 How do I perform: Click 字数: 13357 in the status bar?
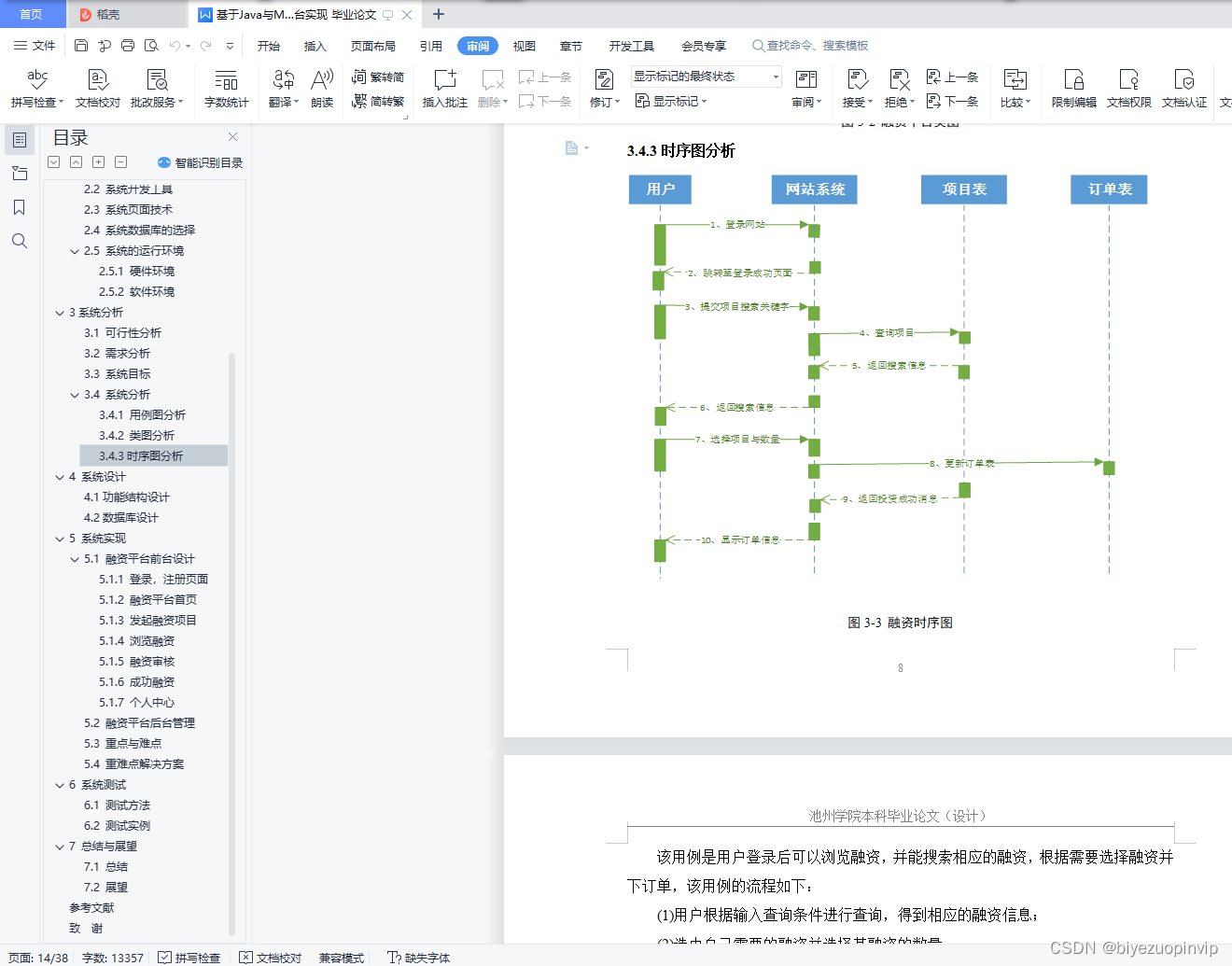[113, 958]
